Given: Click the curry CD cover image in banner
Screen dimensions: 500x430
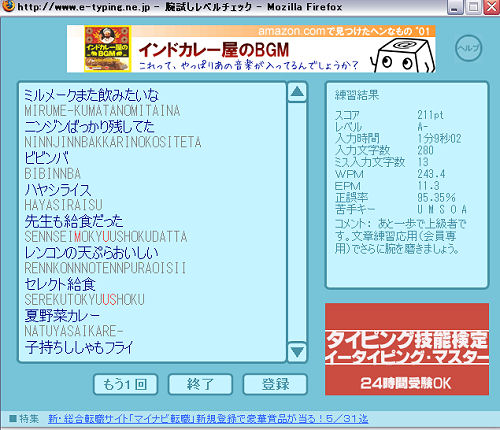Looking at the screenshot, I should 107,49.
